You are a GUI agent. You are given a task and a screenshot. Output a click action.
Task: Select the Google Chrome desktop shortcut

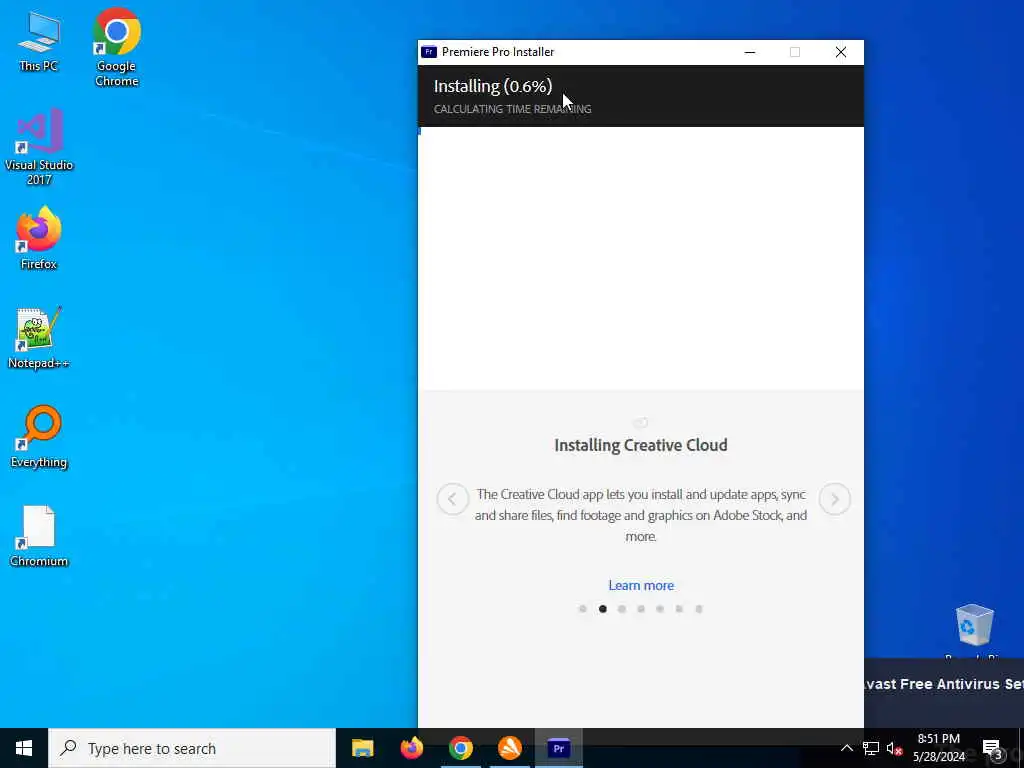point(116,48)
